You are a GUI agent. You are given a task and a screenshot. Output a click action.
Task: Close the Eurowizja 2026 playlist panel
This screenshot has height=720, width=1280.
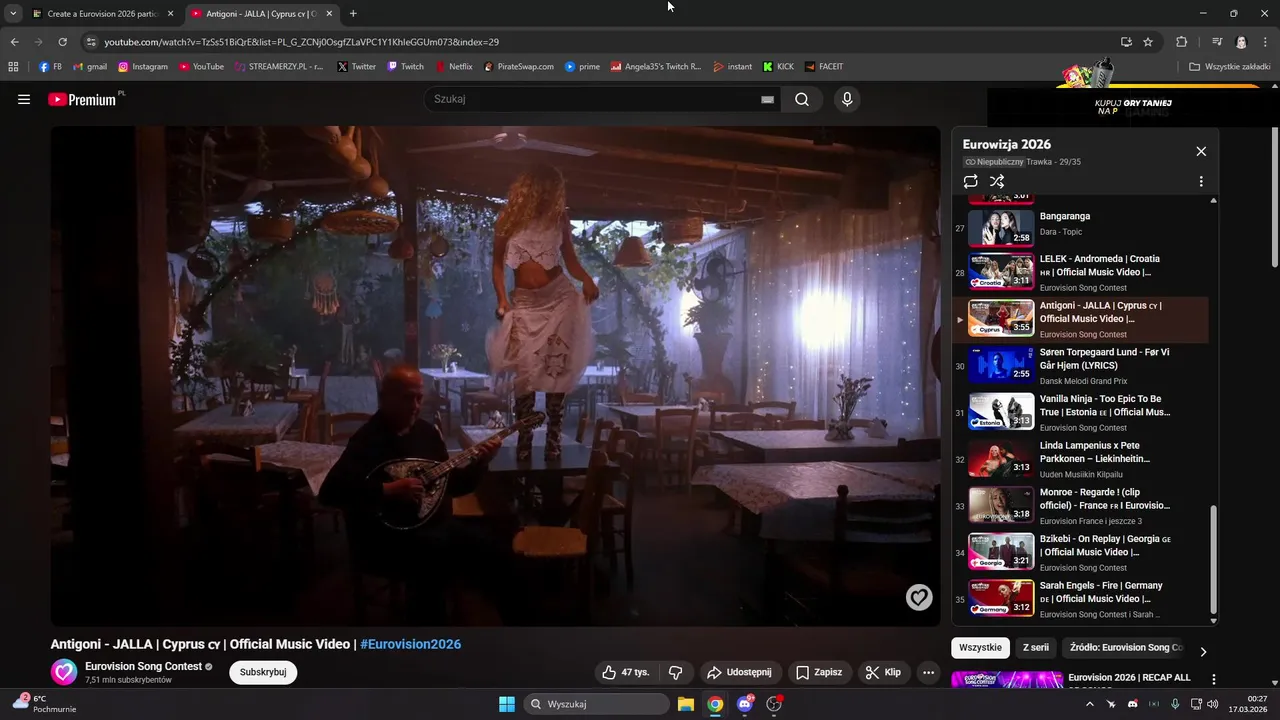coord(1201,151)
